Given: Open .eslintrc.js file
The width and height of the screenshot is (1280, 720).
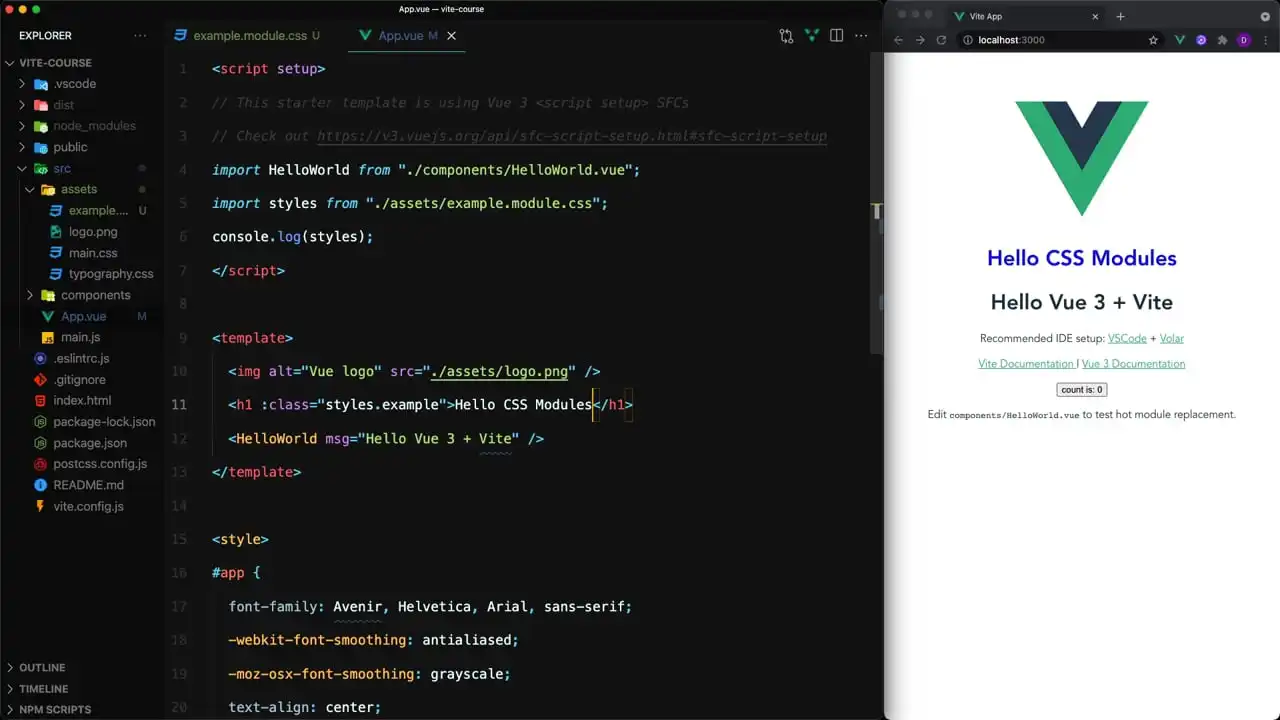Looking at the screenshot, I should click(x=82, y=358).
